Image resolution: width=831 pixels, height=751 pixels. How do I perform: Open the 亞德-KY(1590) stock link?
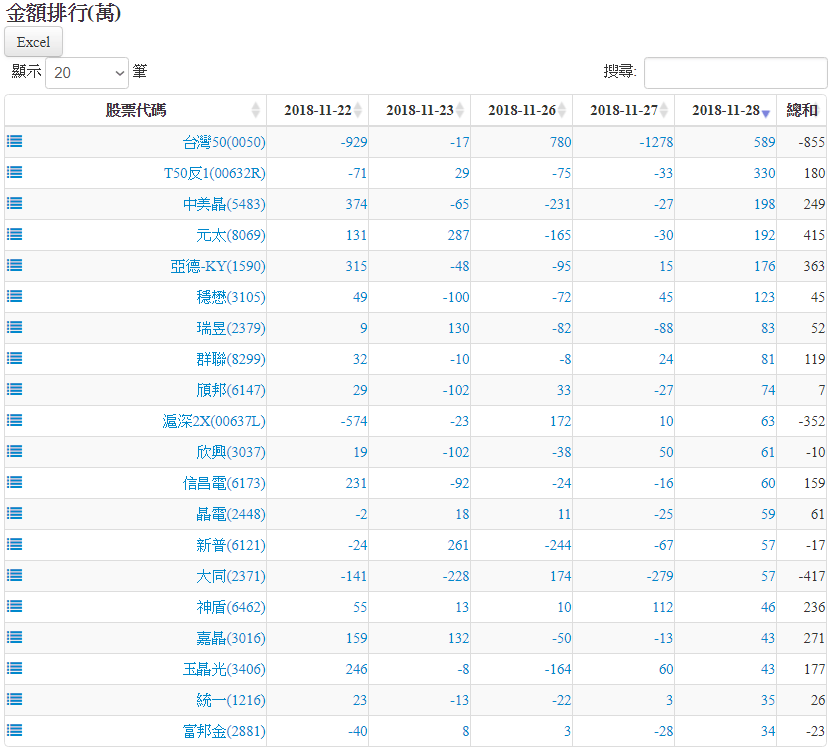tap(218, 266)
